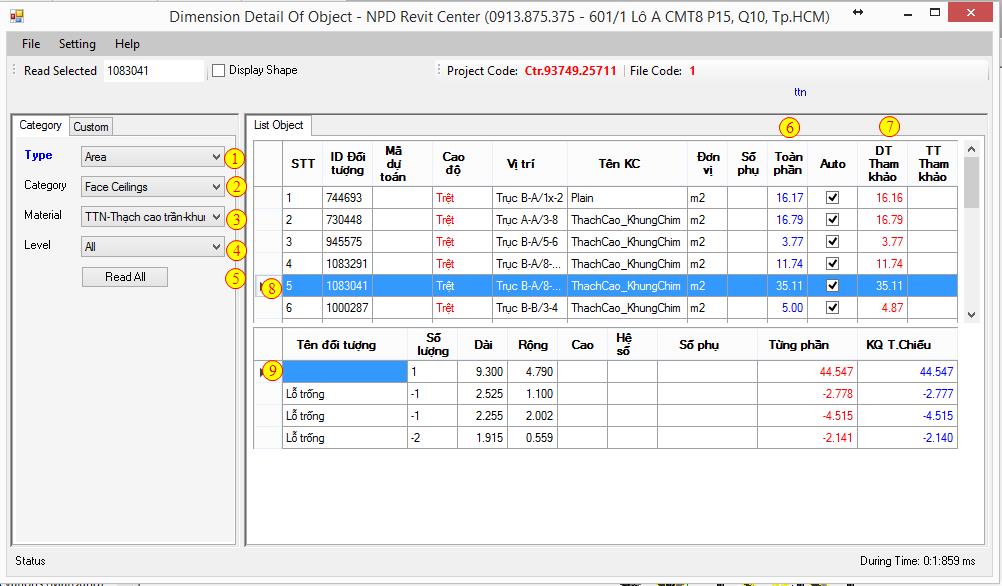Toggle Auto checkbox for object 1000287

click(832, 307)
